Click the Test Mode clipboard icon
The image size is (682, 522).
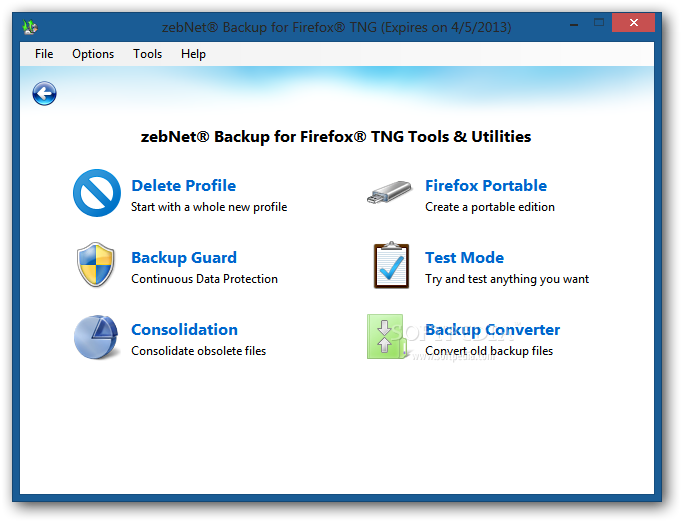click(391, 265)
